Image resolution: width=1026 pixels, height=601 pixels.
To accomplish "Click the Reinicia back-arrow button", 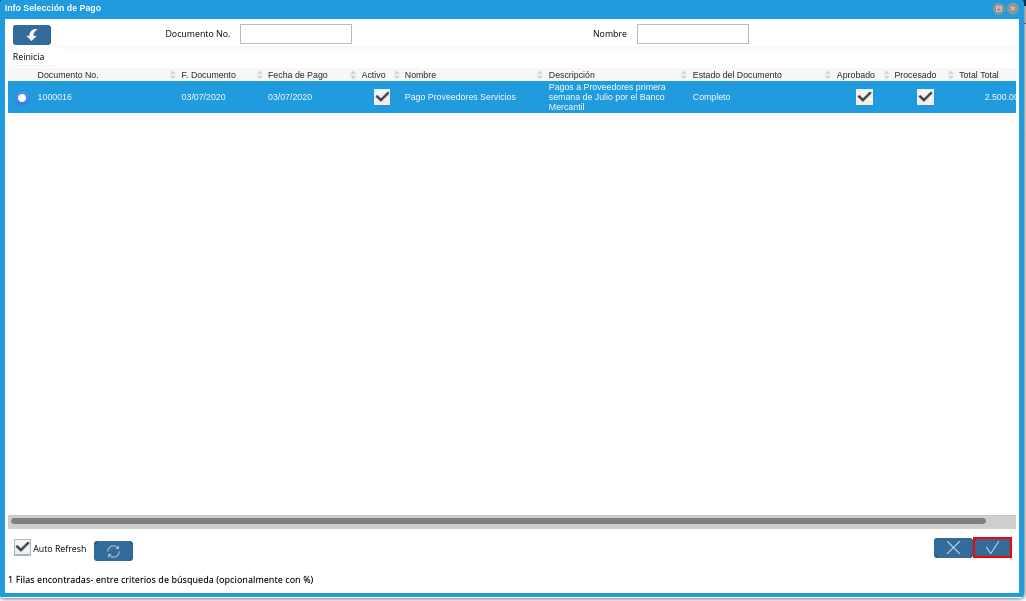I will (31, 35).
